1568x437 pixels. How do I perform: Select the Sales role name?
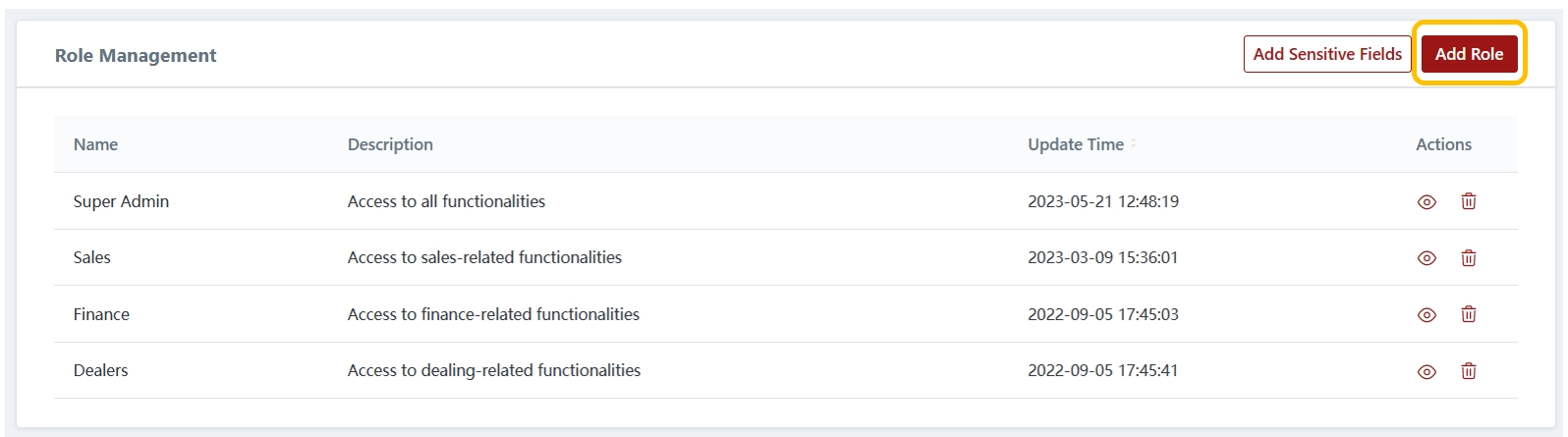92,257
